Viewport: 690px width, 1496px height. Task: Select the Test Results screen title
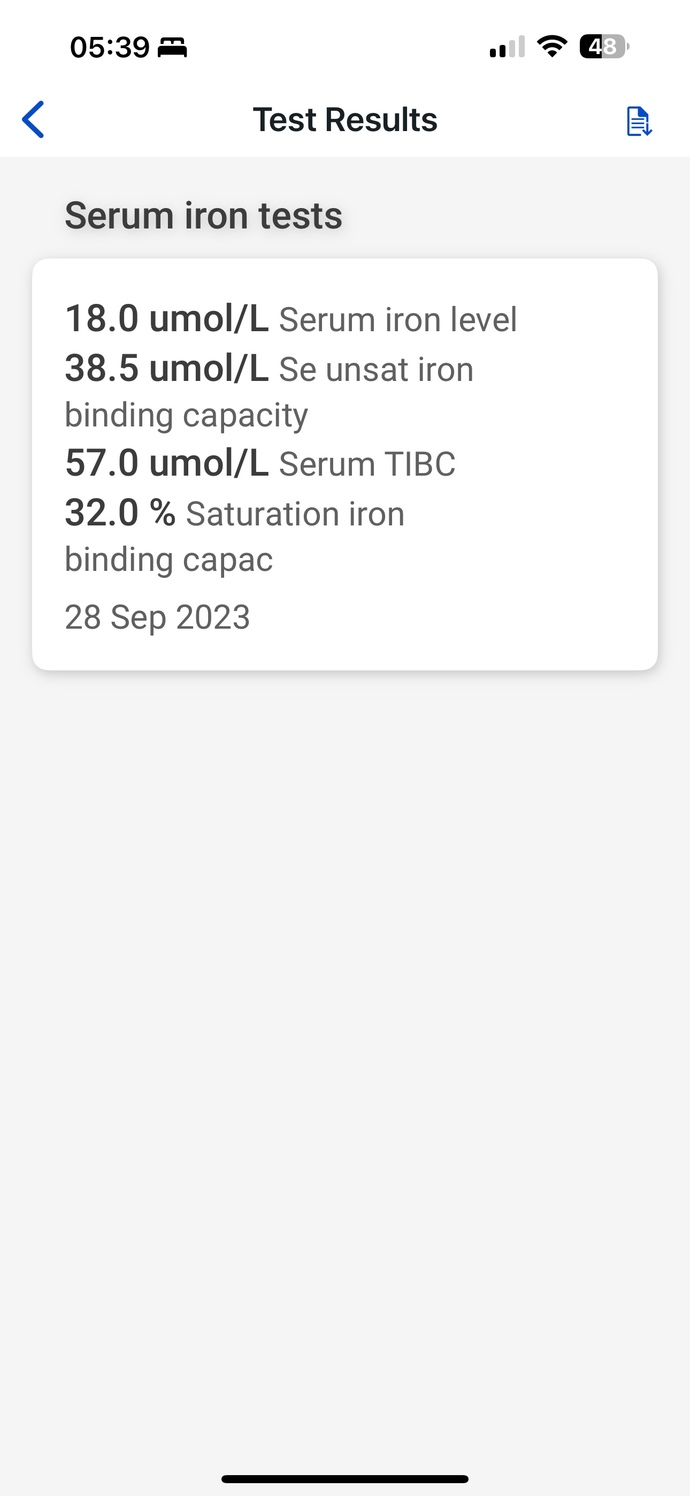tap(344, 119)
